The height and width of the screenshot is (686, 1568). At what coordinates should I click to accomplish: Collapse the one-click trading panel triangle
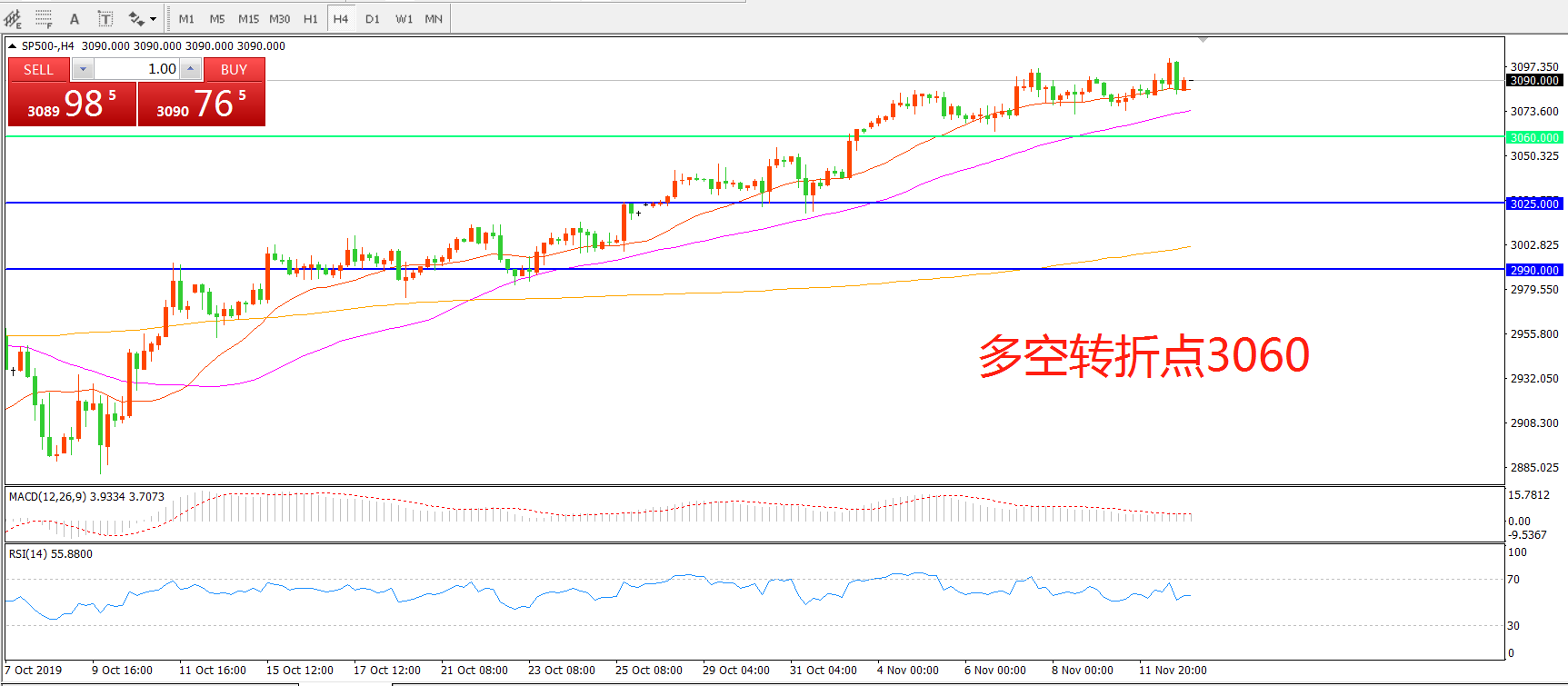click(x=12, y=46)
